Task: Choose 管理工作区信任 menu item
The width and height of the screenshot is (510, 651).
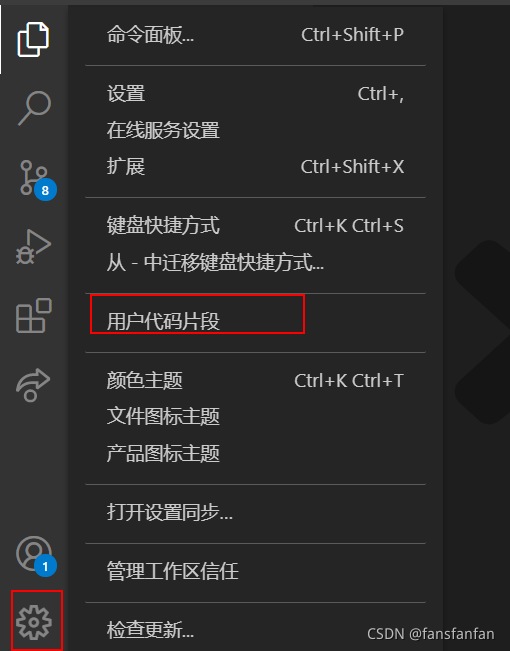Action: pyautogui.click(x=255, y=571)
